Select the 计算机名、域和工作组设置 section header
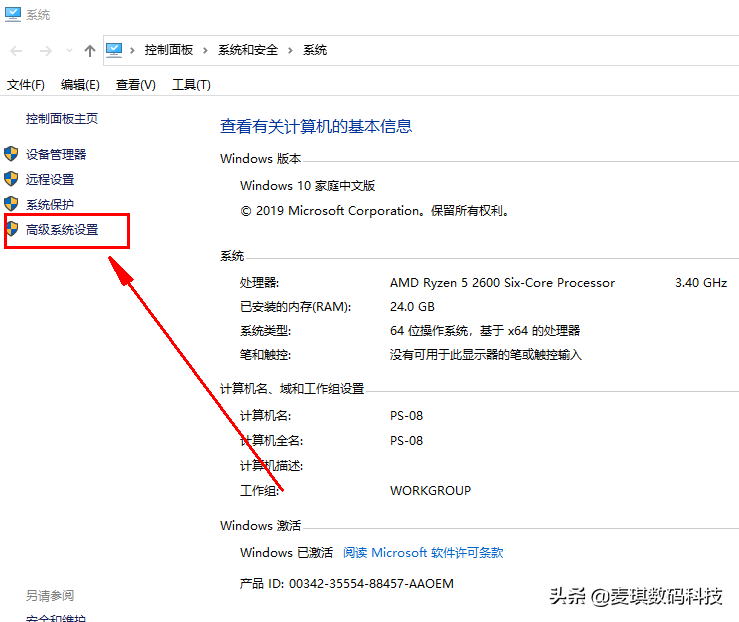The width and height of the screenshot is (739, 622). 292,389
